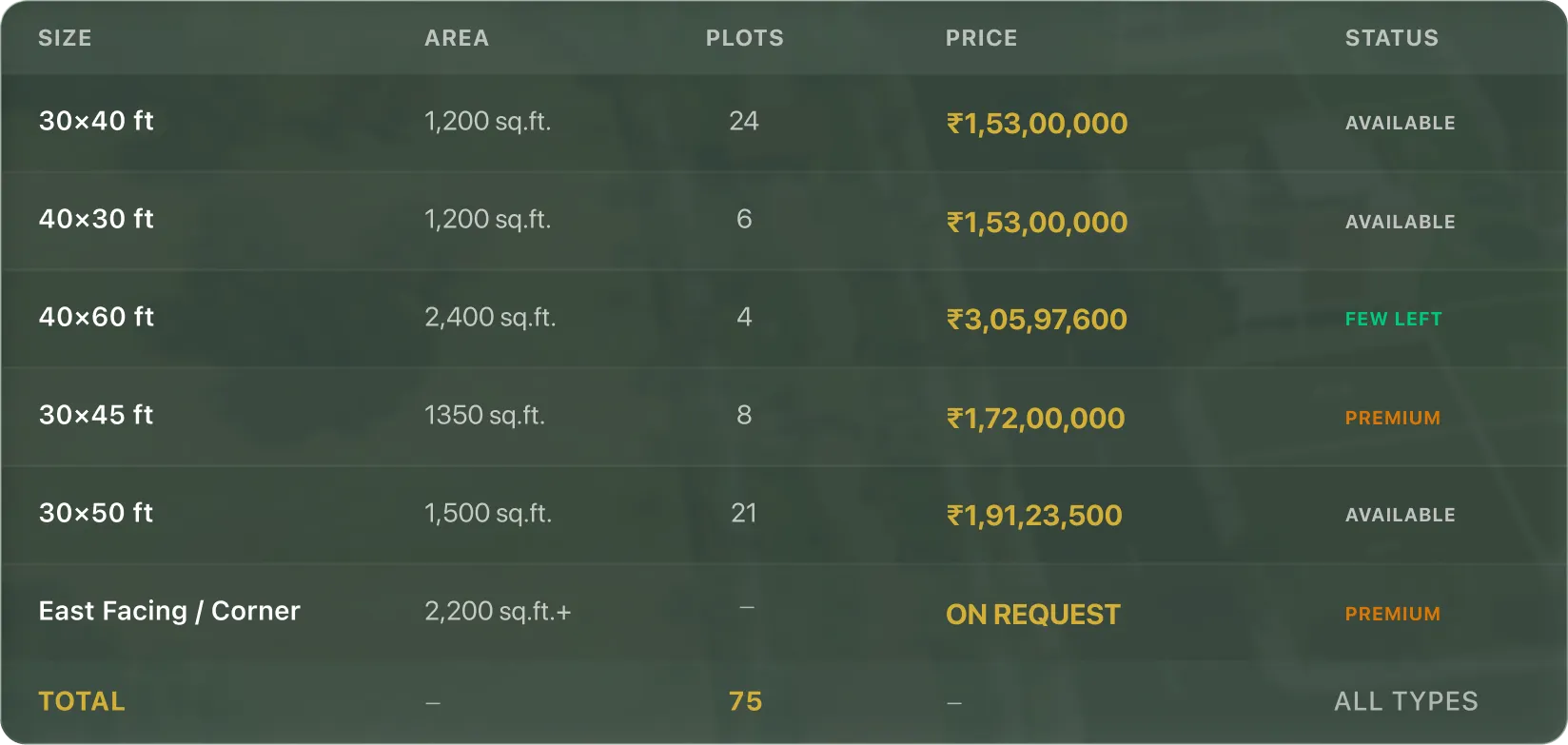
Task: Open the East Facing / Corner row
Action: point(784,612)
